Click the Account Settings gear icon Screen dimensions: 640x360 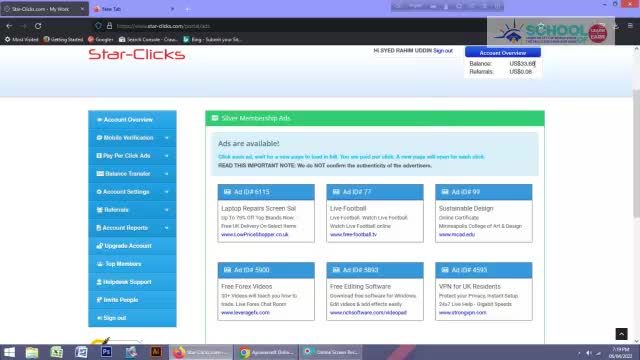click(x=99, y=192)
